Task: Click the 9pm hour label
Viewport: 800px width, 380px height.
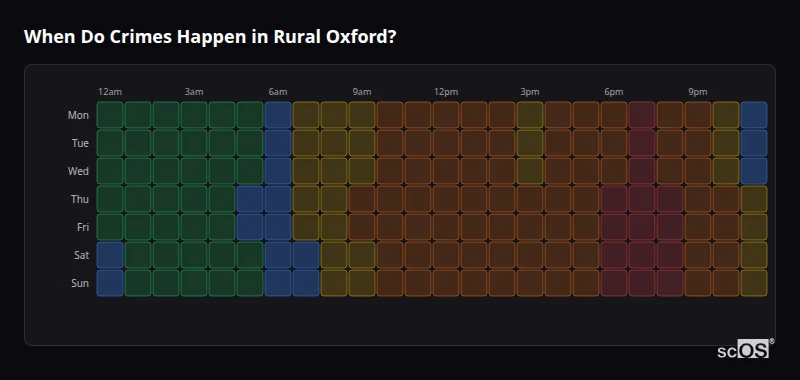Action: pos(698,92)
